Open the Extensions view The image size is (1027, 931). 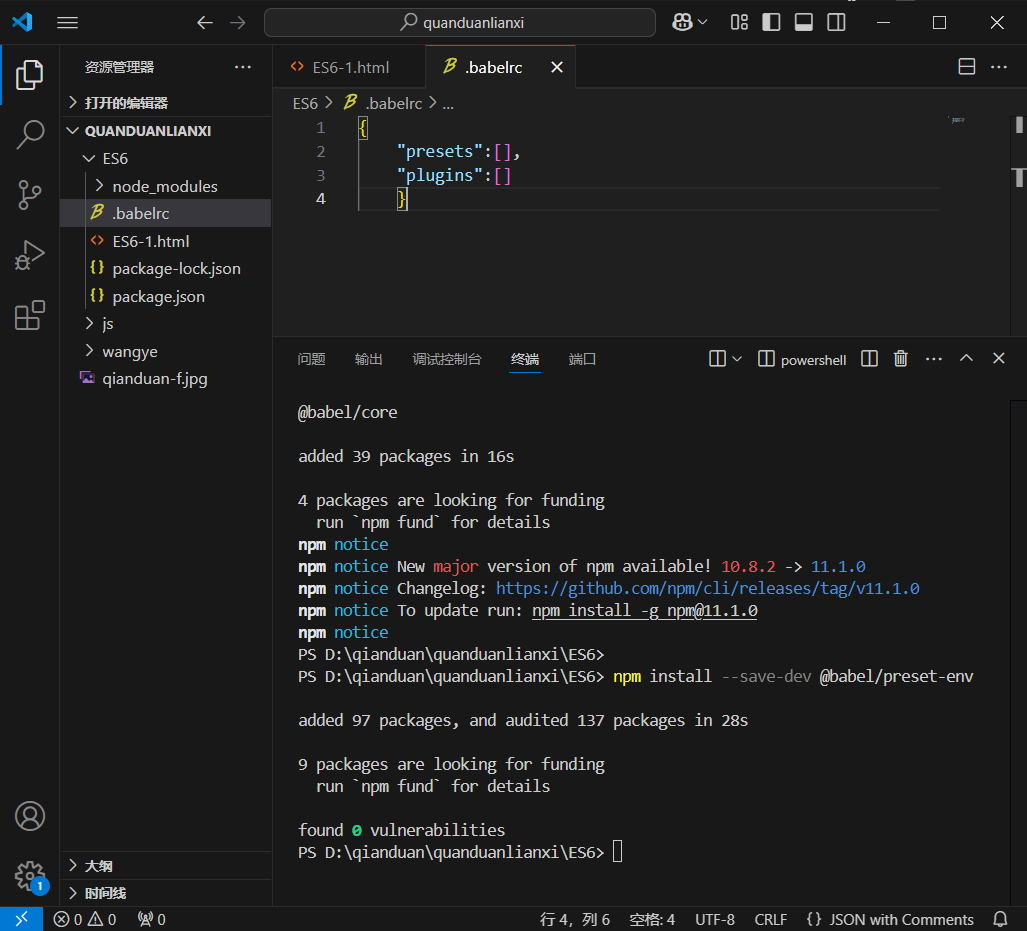coord(30,316)
